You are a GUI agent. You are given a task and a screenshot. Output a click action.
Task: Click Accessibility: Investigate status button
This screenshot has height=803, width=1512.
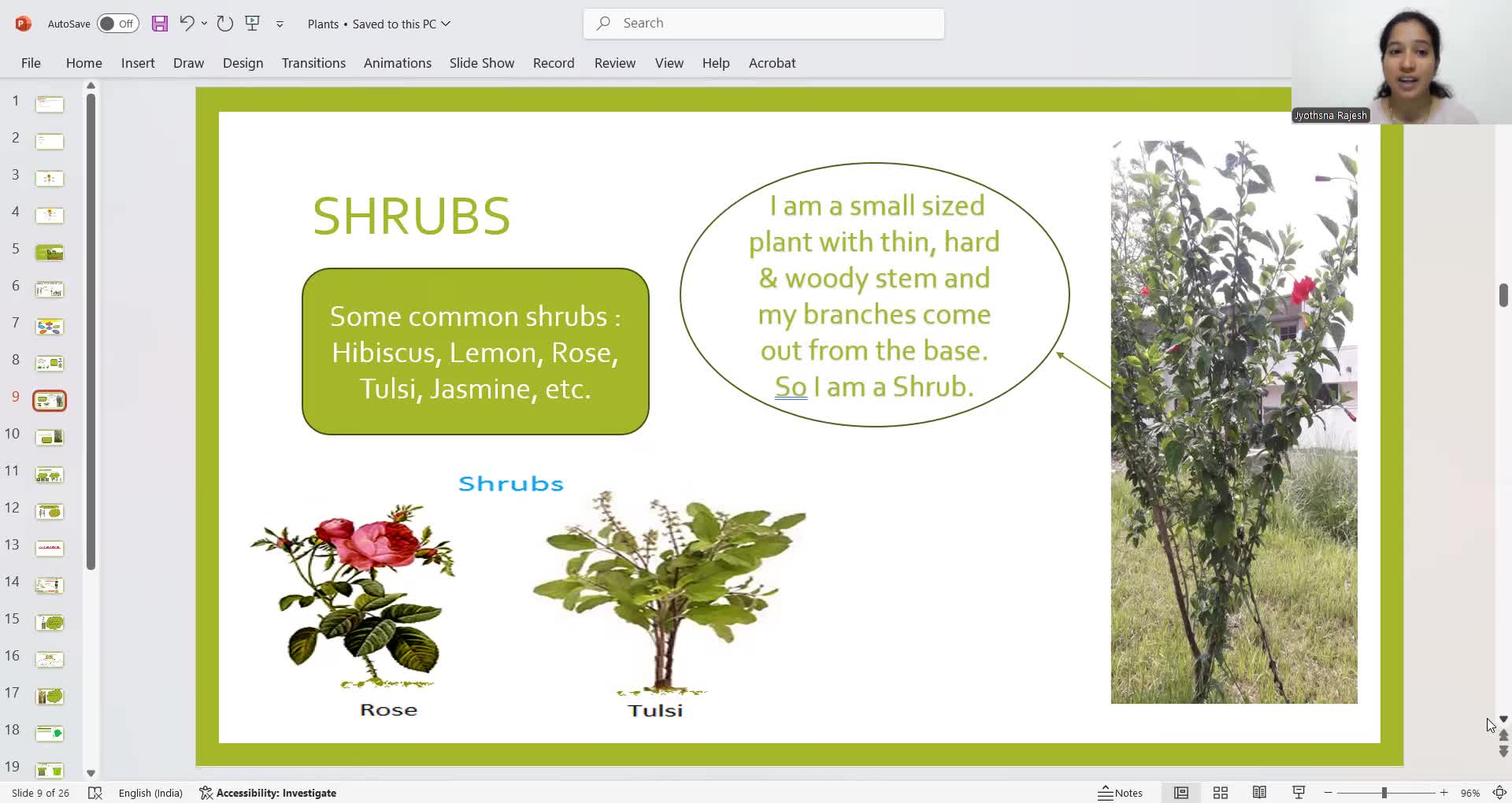[x=268, y=793]
